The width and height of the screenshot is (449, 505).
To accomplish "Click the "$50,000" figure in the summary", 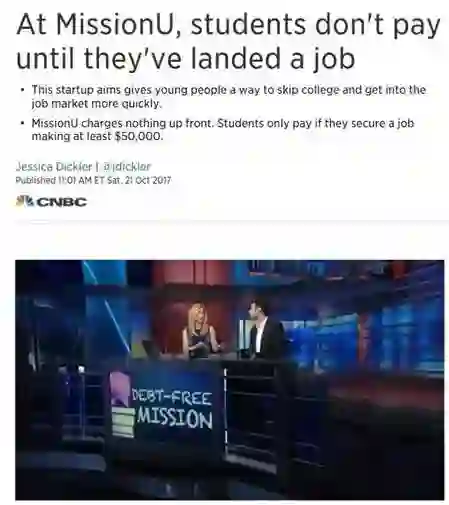I will (x=138, y=136).
